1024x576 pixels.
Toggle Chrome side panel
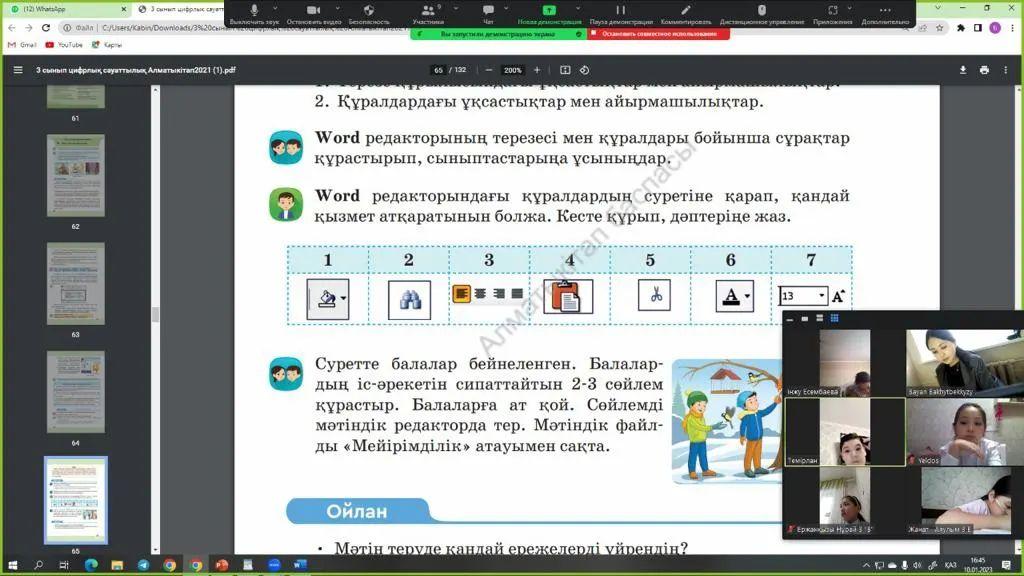click(x=978, y=28)
